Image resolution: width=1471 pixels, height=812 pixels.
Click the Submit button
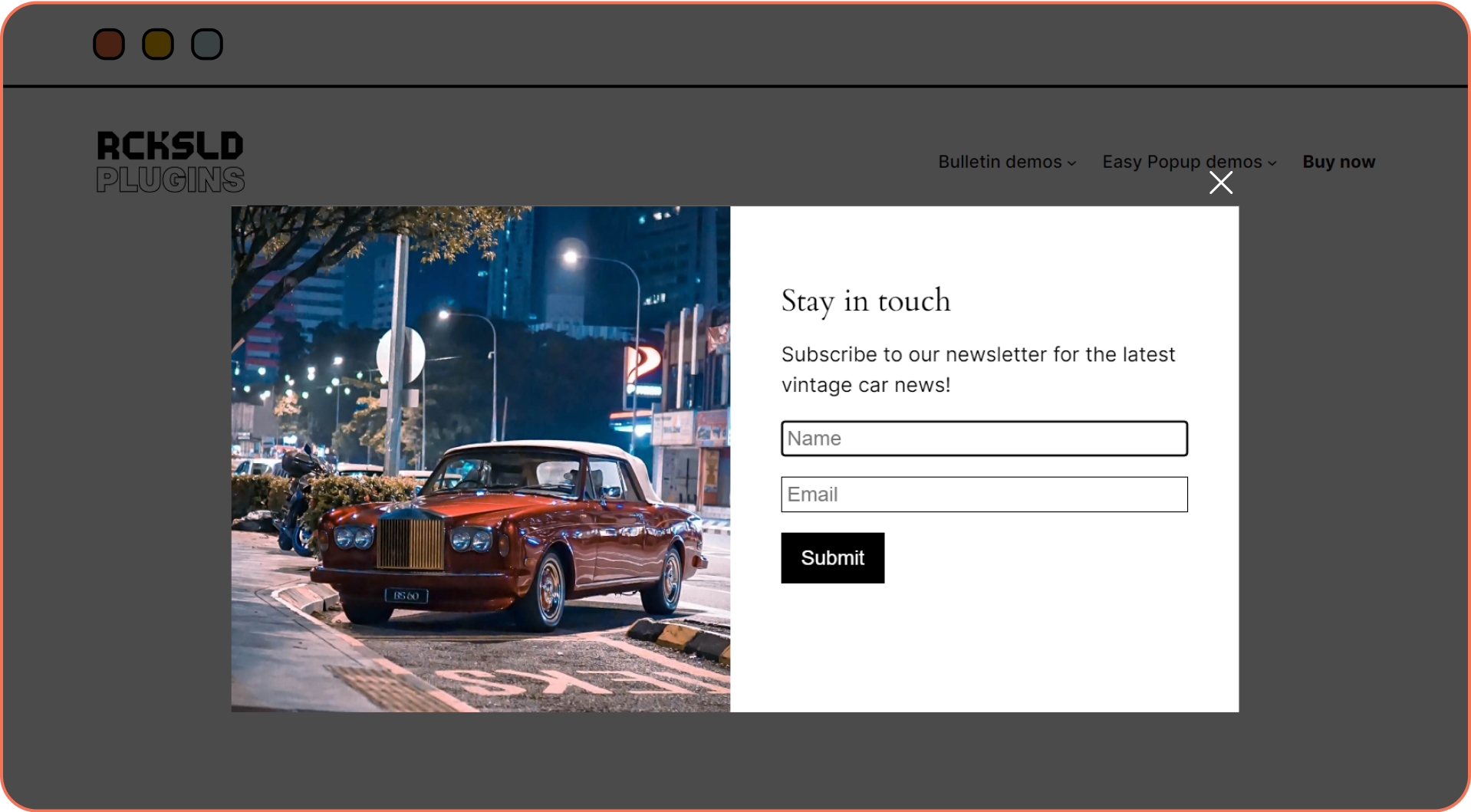832,558
